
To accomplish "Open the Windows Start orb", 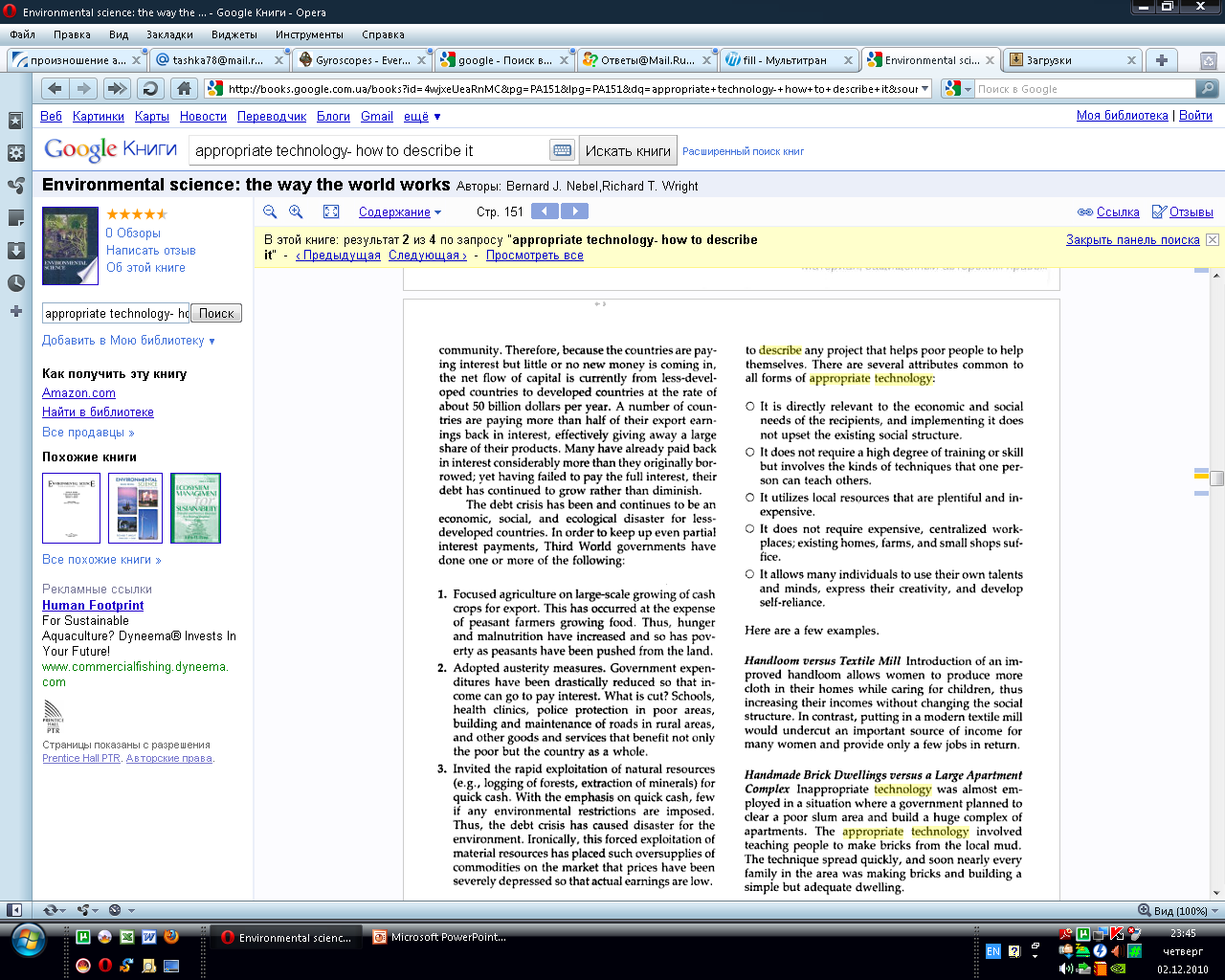I will tap(28, 940).
